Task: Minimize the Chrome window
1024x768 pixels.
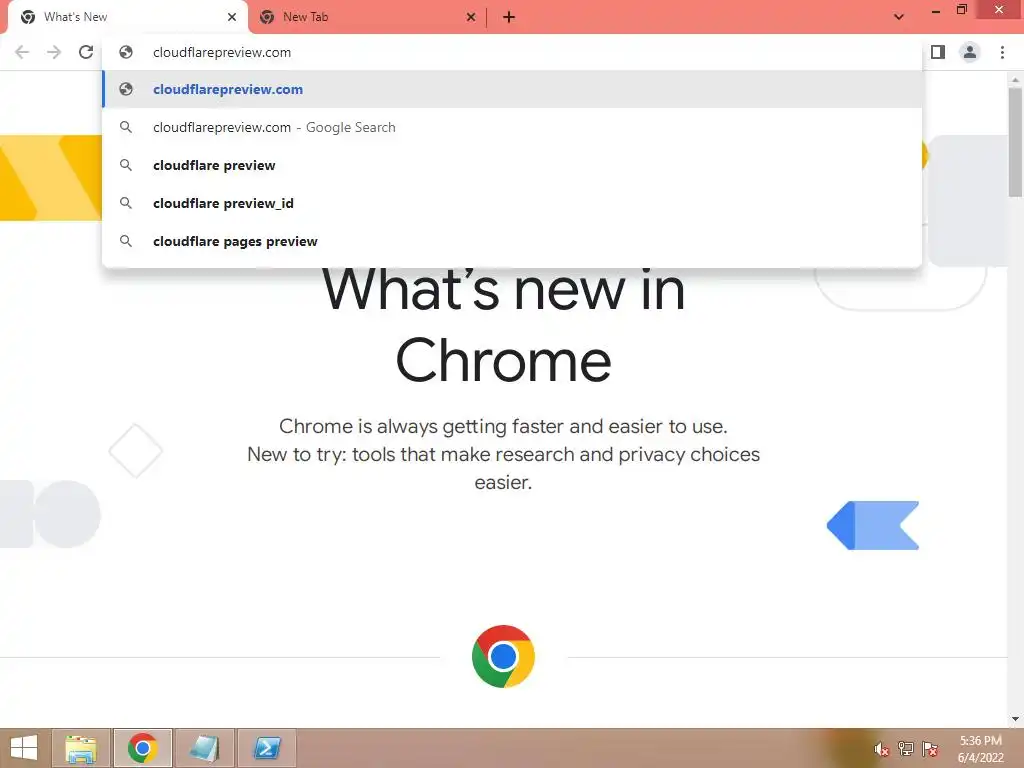Action: click(936, 11)
